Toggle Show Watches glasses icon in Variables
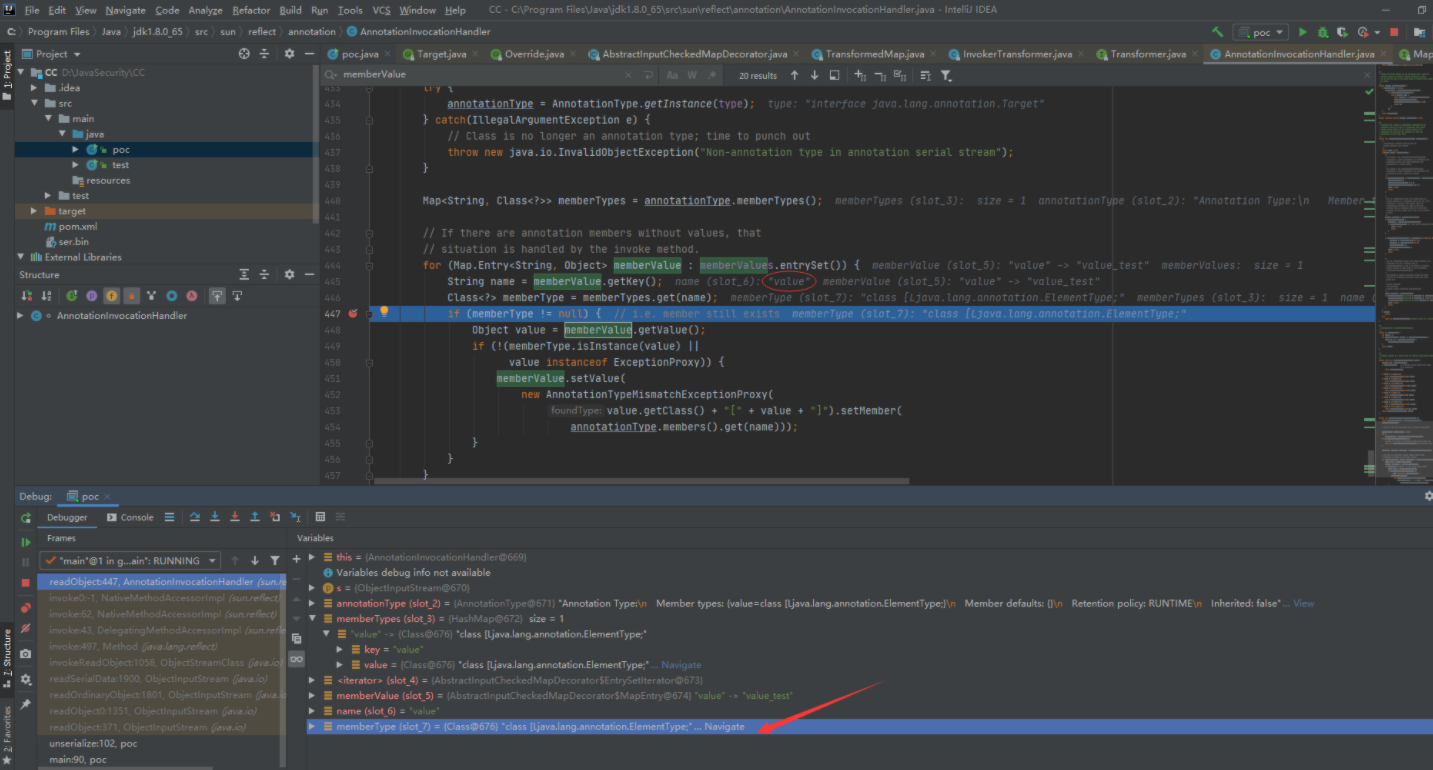Screen dimensions: 1433x770 296,659
